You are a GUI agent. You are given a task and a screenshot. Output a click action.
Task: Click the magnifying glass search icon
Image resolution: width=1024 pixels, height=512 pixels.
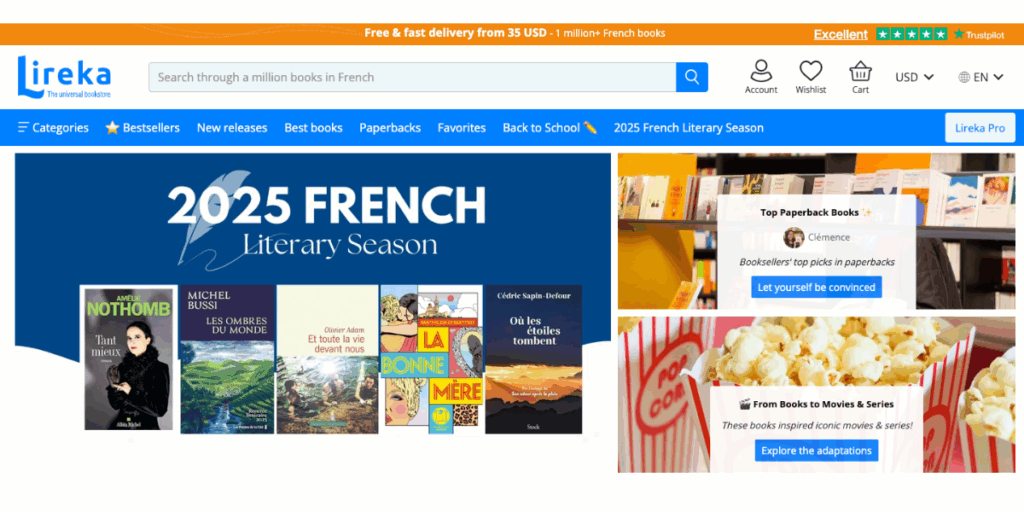692,77
